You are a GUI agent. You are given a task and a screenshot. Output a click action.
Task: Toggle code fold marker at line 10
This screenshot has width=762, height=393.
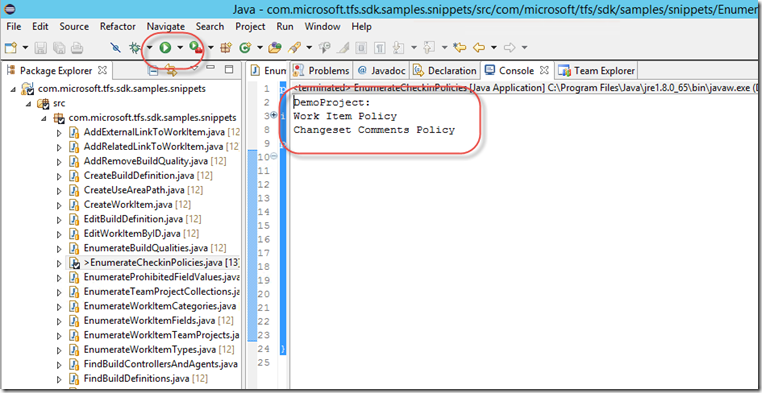click(274, 156)
